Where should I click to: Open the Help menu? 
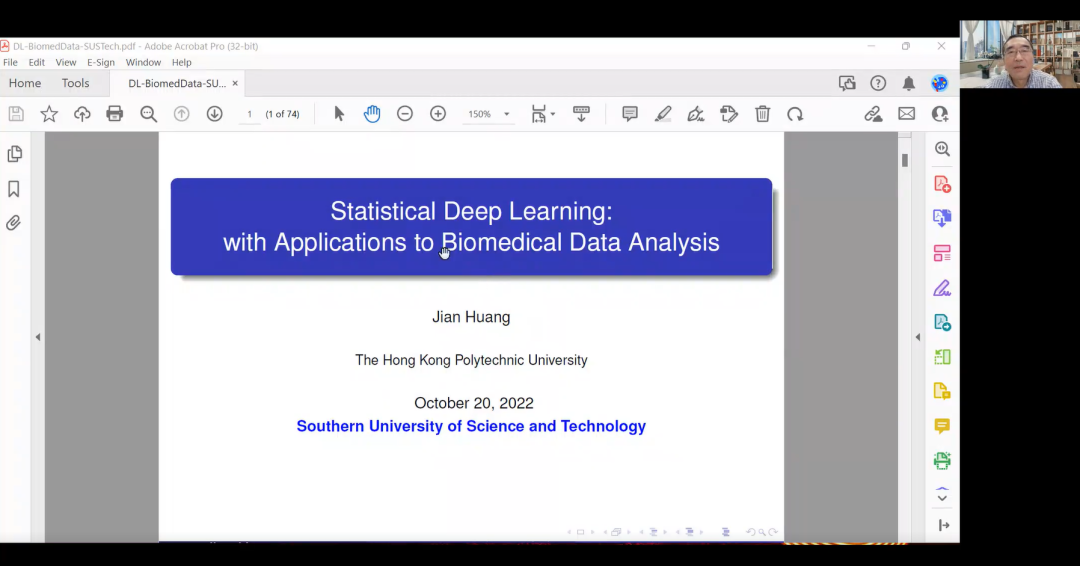(182, 62)
